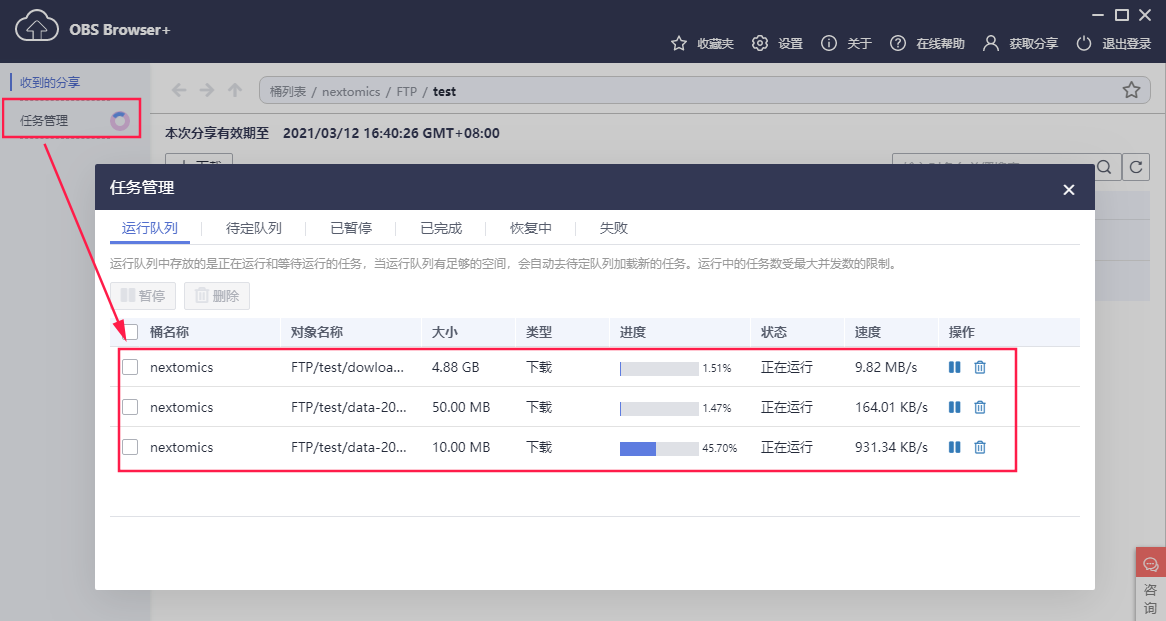The height and width of the screenshot is (621, 1166).
Task: Click the 速度 column header
Action: (x=868, y=332)
